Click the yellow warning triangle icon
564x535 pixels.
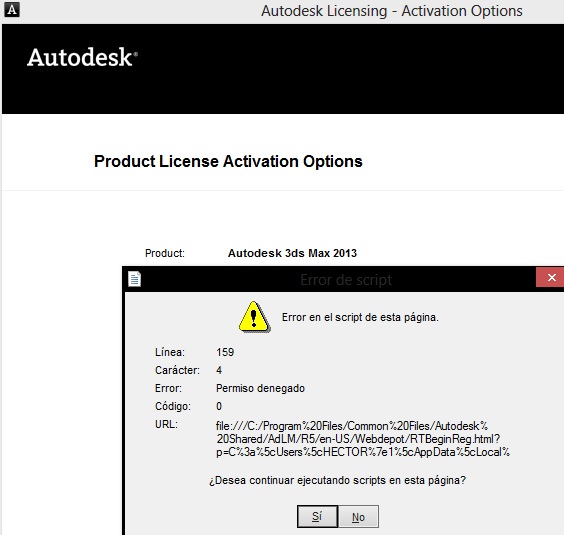(x=254, y=317)
